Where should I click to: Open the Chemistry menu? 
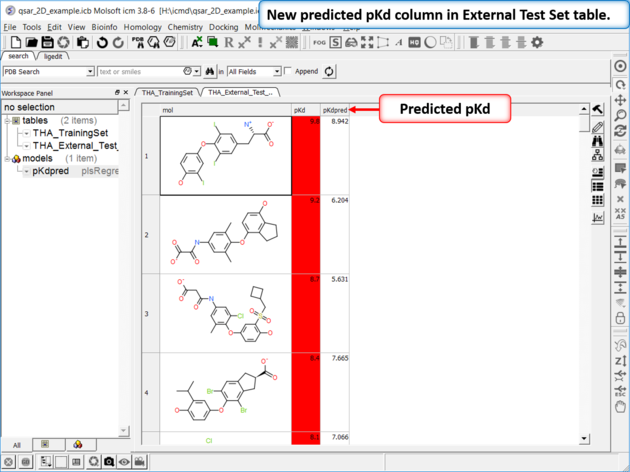point(185,27)
